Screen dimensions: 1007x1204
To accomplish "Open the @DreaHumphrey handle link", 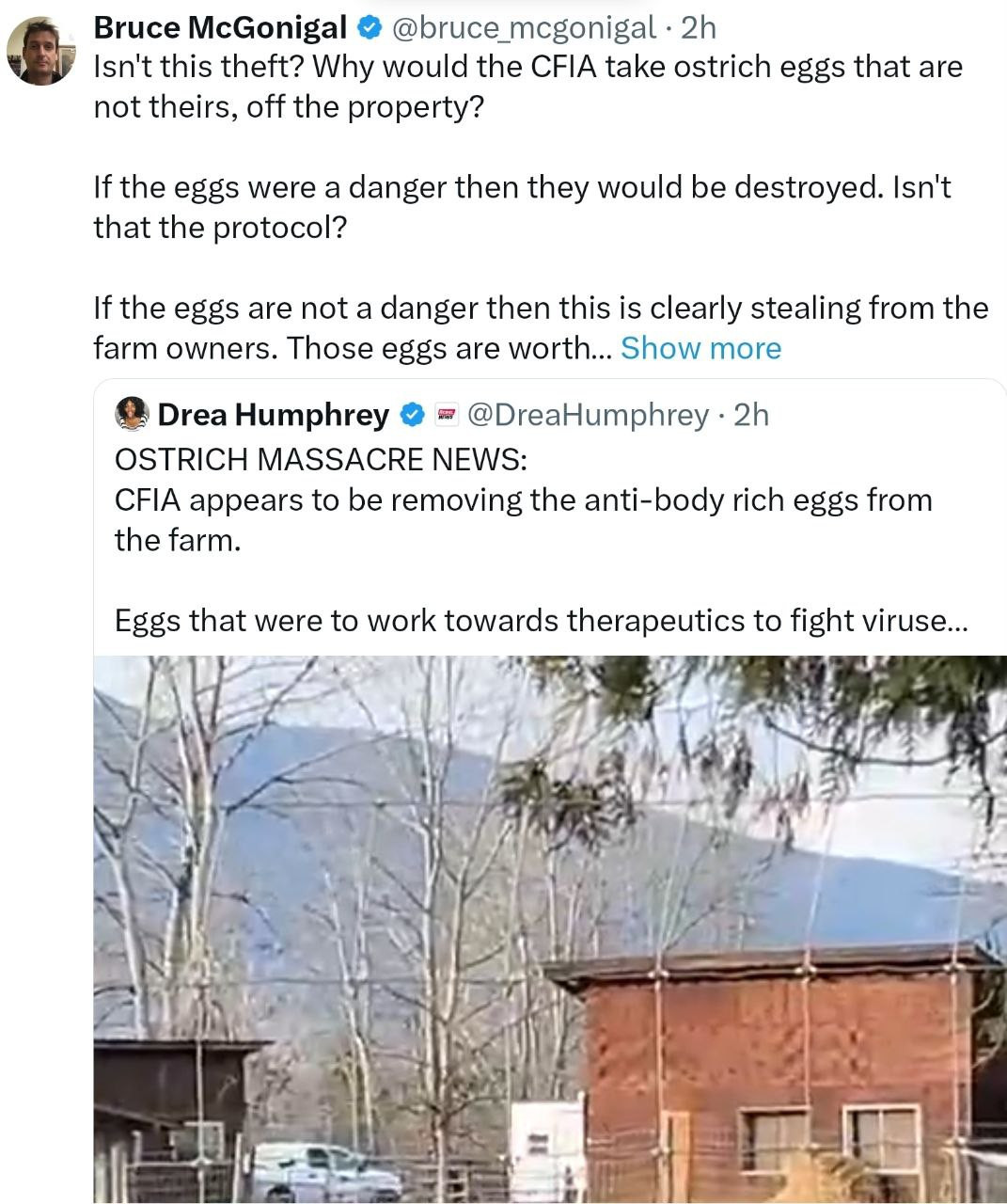I will [588, 414].
